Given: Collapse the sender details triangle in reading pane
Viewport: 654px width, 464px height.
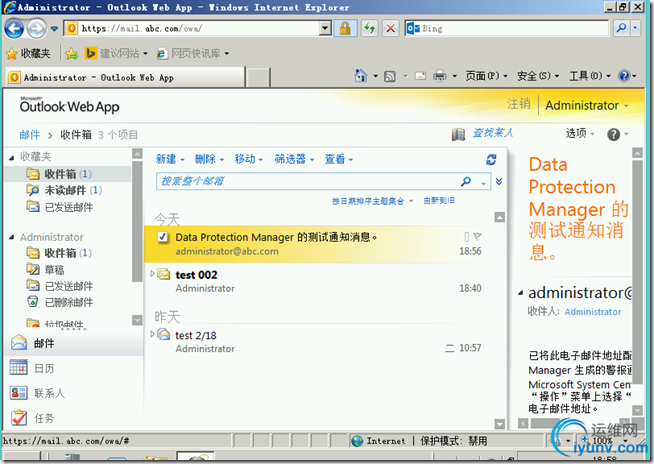Looking at the screenshot, I should point(521,293).
